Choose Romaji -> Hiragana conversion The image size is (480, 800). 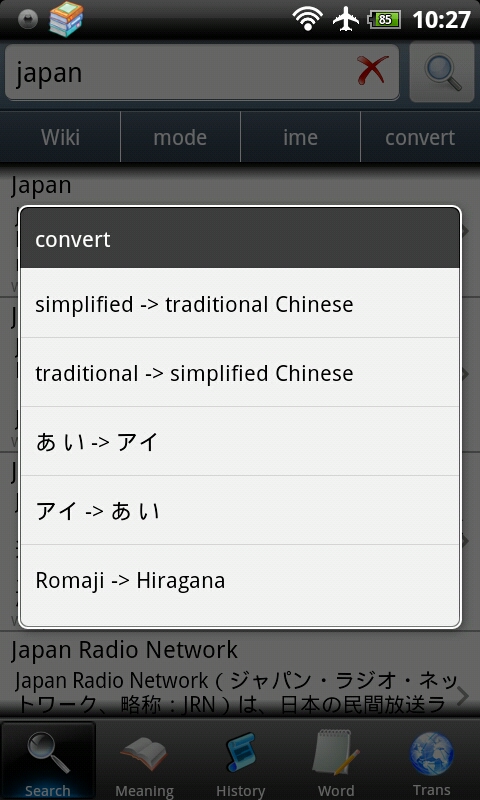(240, 580)
